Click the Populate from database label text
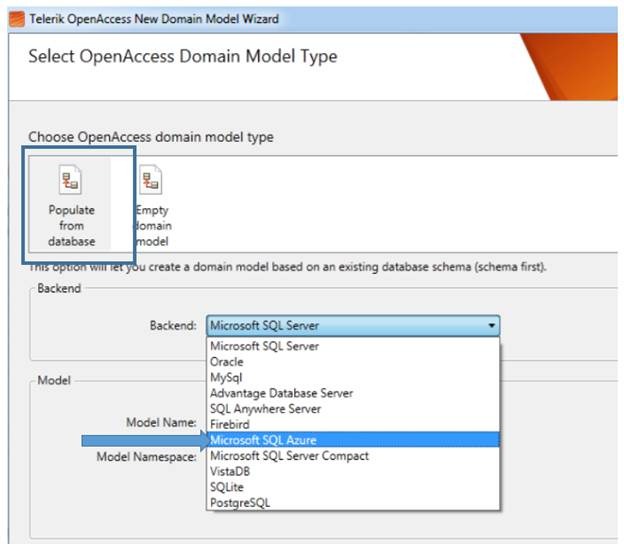 coord(71,226)
